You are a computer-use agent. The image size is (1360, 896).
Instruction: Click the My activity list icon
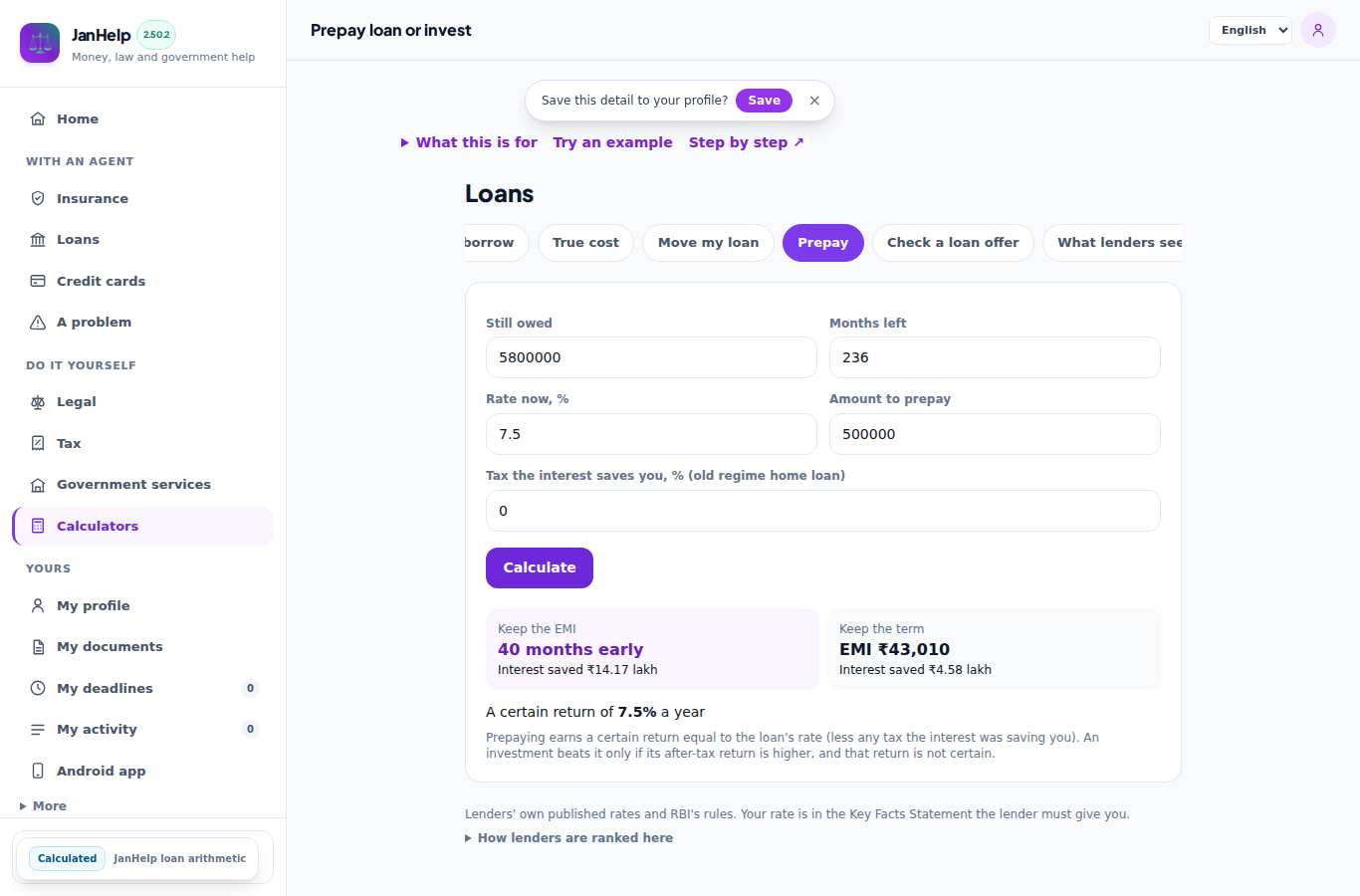(x=38, y=729)
